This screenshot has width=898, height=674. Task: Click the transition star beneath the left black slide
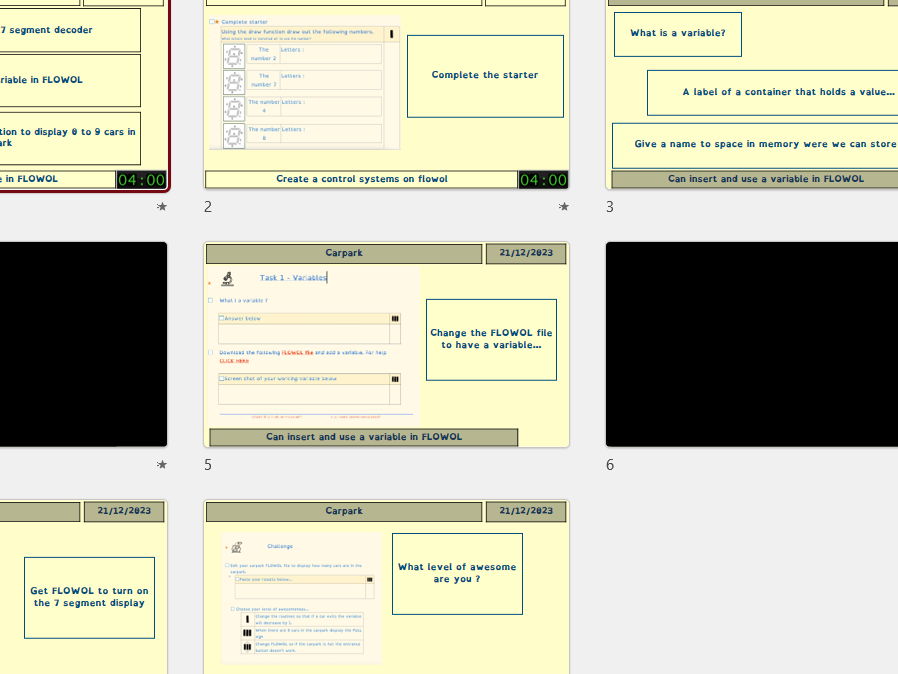pos(162,465)
